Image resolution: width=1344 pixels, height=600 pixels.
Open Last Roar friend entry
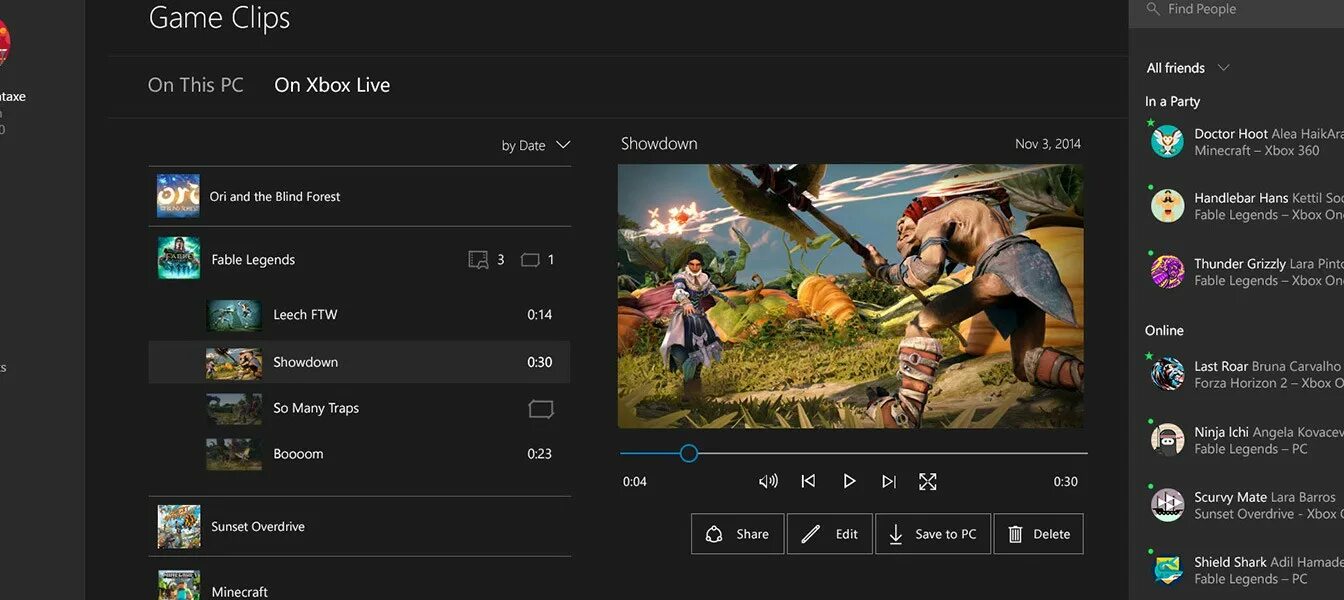point(1244,374)
